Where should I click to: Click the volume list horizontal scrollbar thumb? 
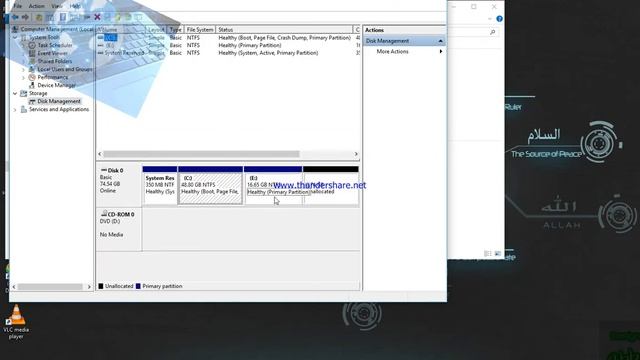pos(201,154)
